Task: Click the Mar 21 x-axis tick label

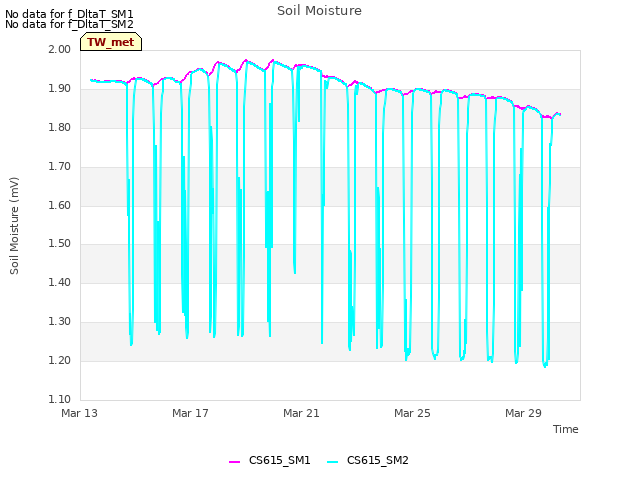Action: [x=301, y=413]
